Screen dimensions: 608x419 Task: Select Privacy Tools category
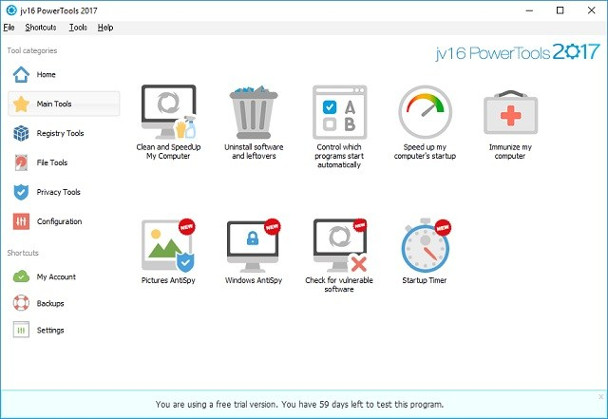click(64, 192)
